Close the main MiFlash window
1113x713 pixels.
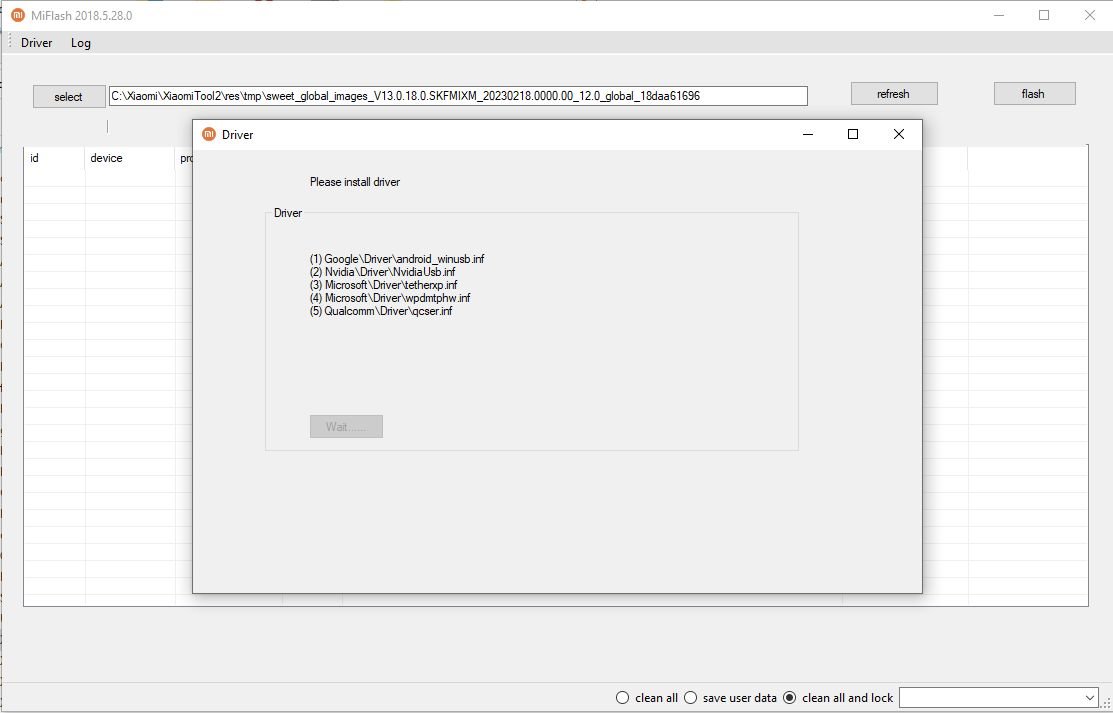pos(1090,15)
